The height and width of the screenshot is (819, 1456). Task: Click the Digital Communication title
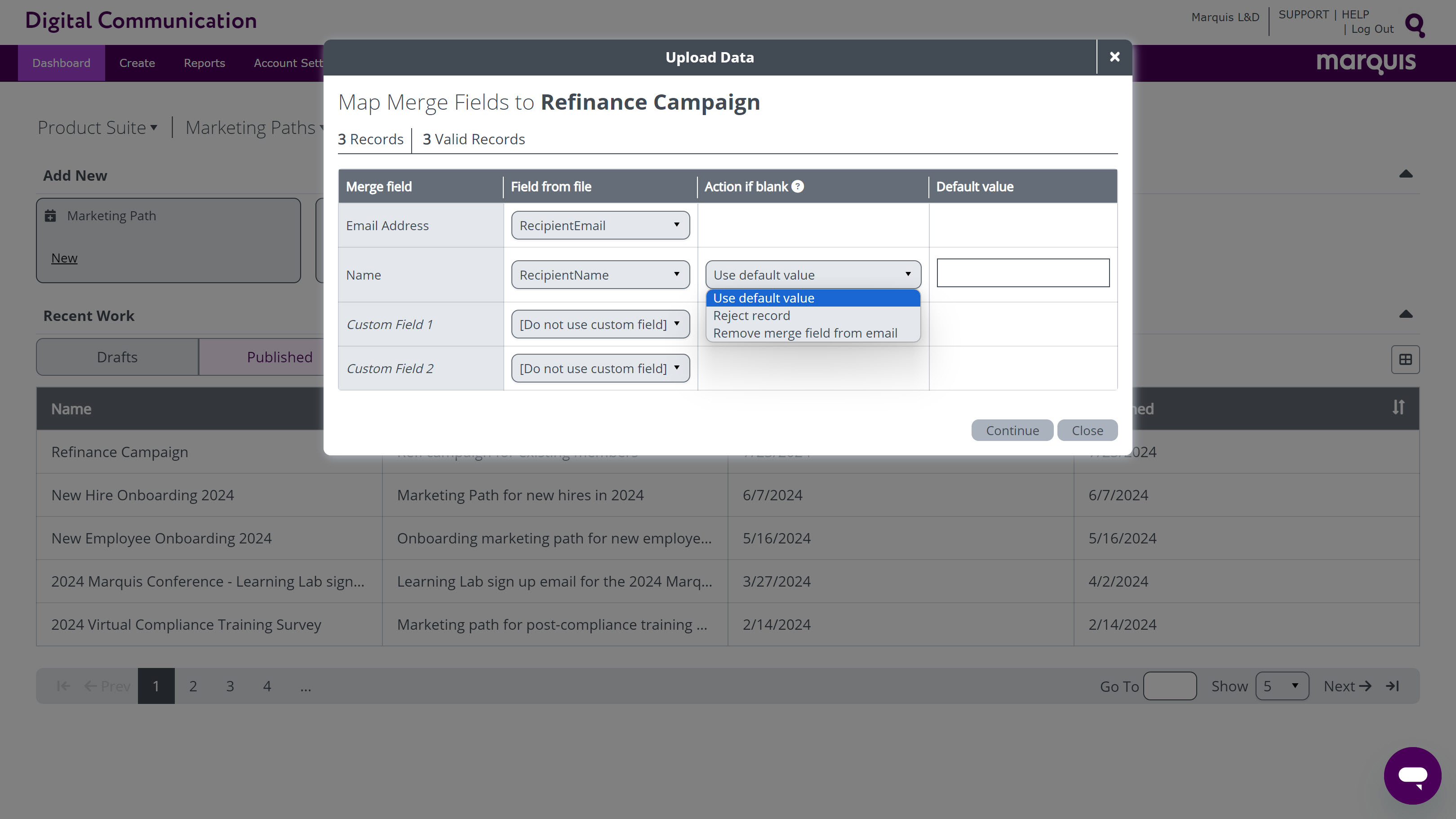pyautogui.click(x=141, y=20)
